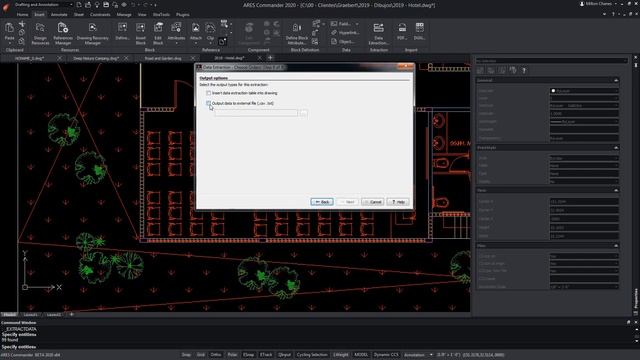Viewport: 640px width, 360px height.
Task: Collapse the View section in Properties
Action: 616,191
